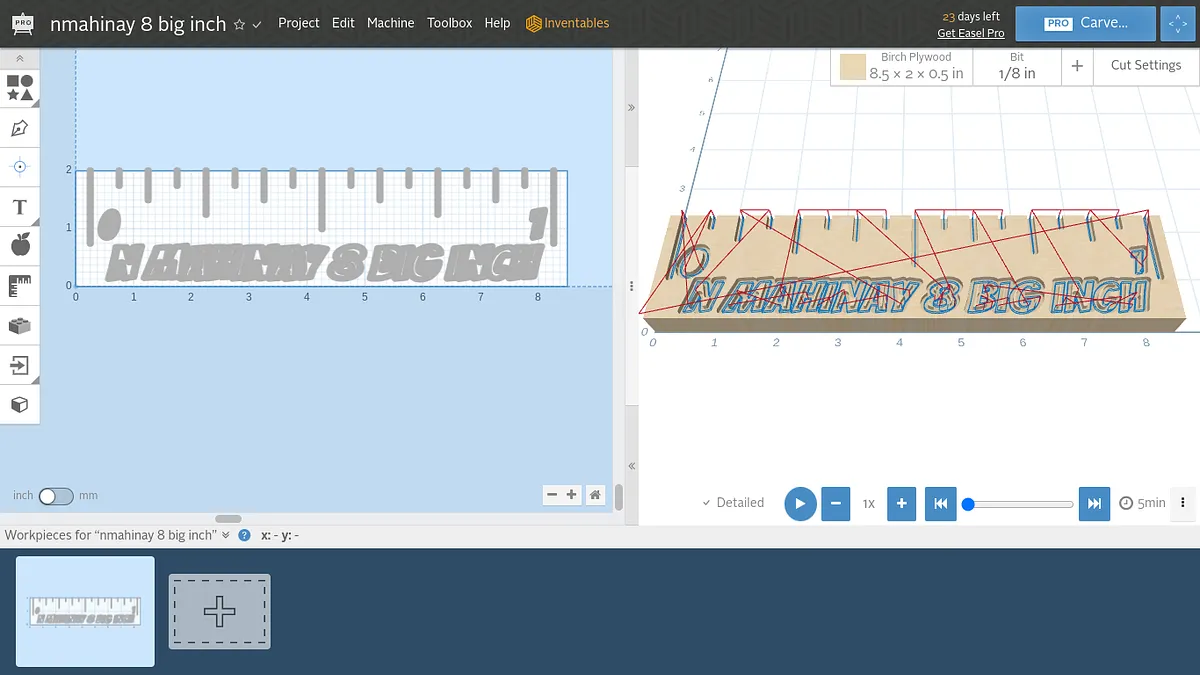
Task: Click the Carve button
Action: click(x=1085, y=23)
